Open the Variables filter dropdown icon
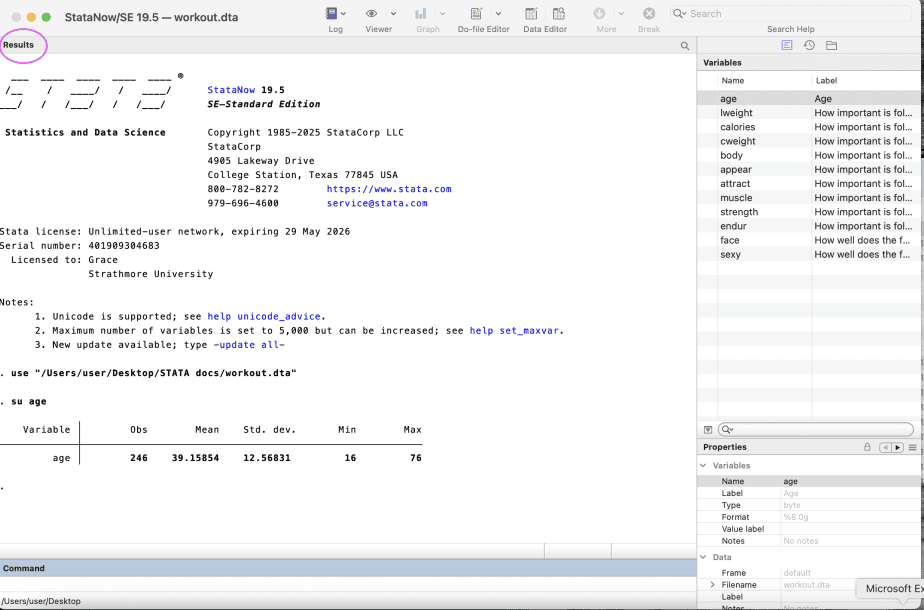This screenshot has height=610, width=924. 708,429
